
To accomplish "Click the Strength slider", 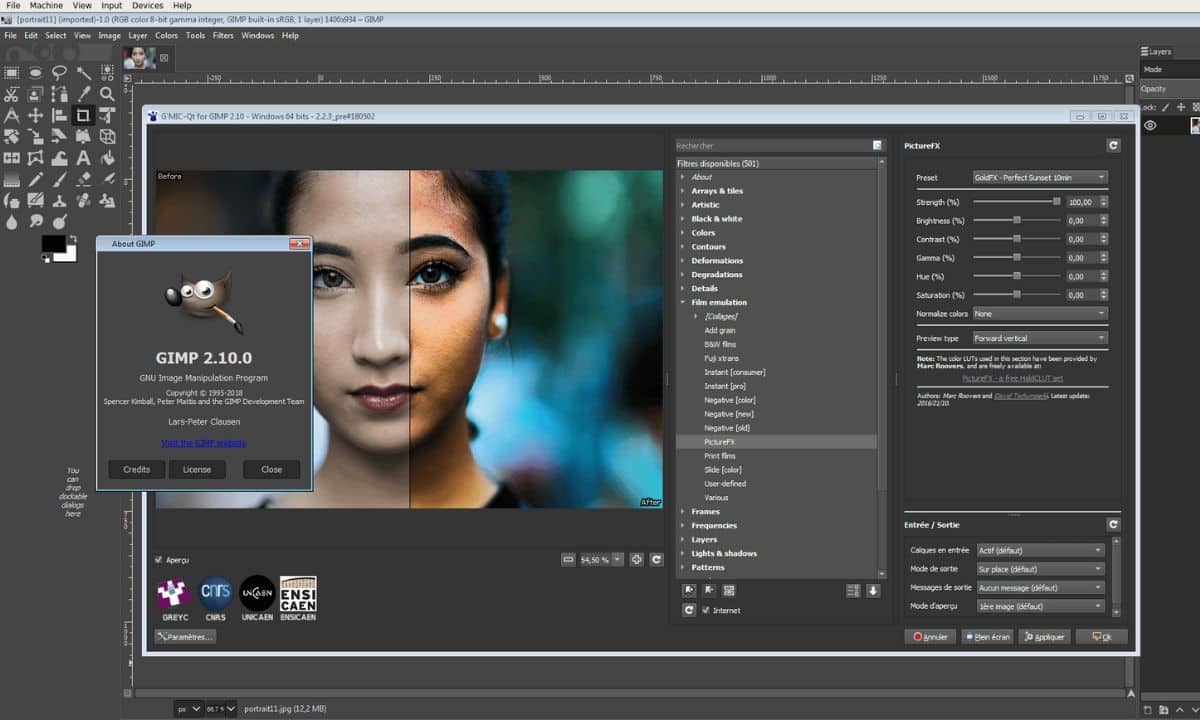I will [x=1015, y=202].
